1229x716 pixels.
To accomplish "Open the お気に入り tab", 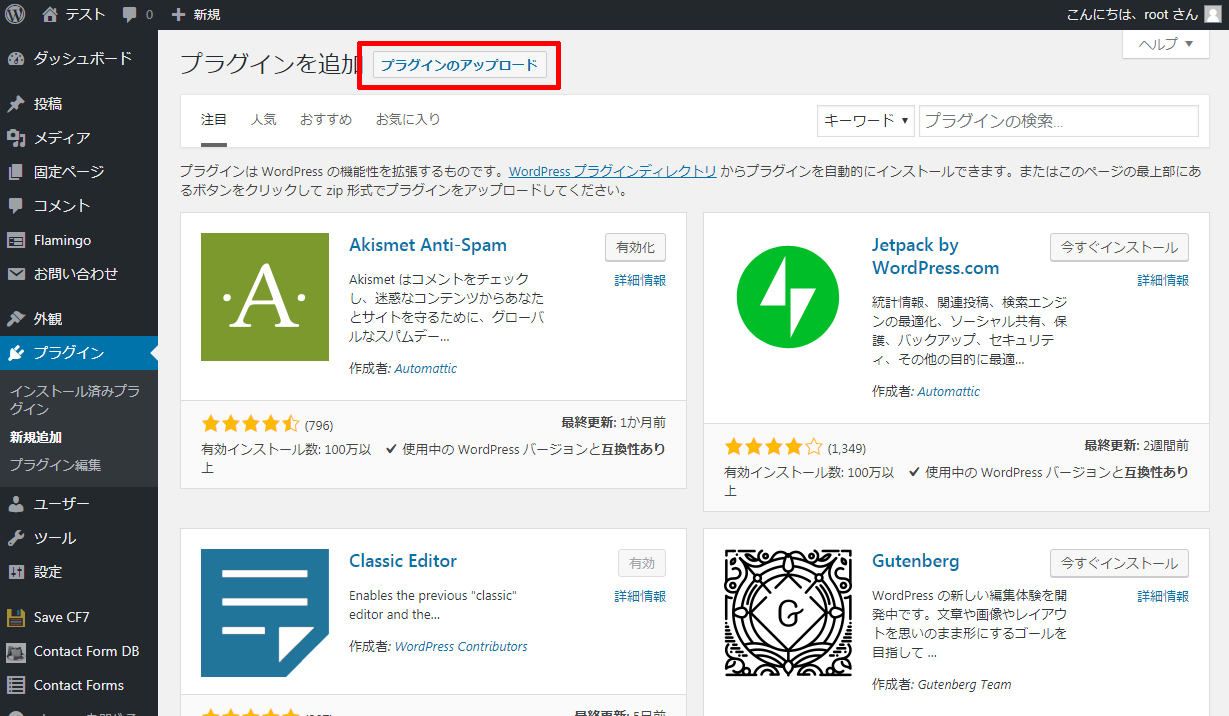I will [408, 119].
